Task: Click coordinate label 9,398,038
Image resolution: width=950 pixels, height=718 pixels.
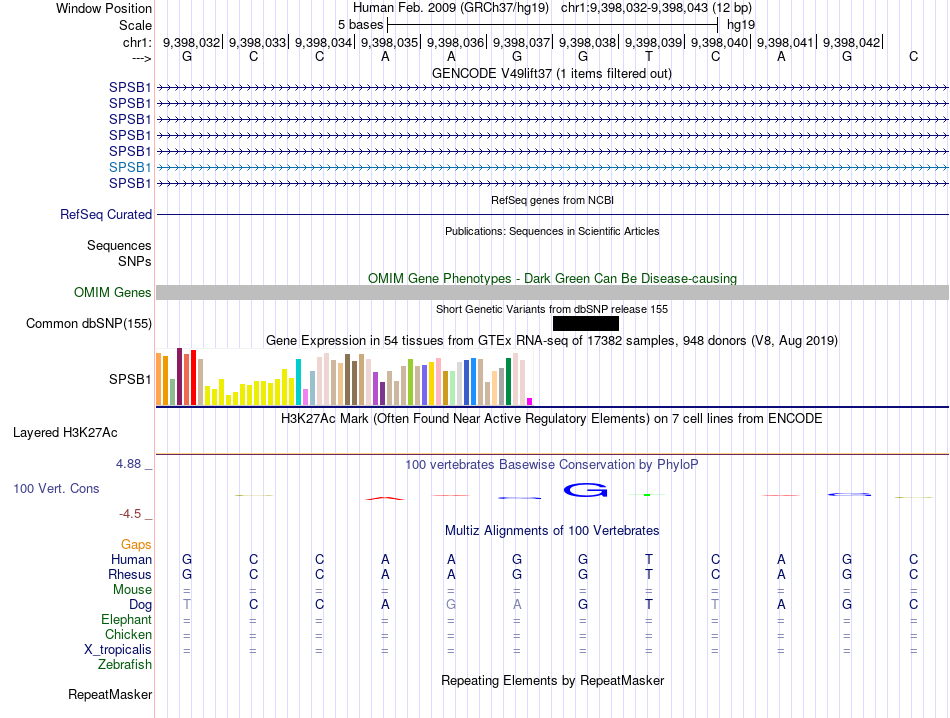Action: [588, 42]
